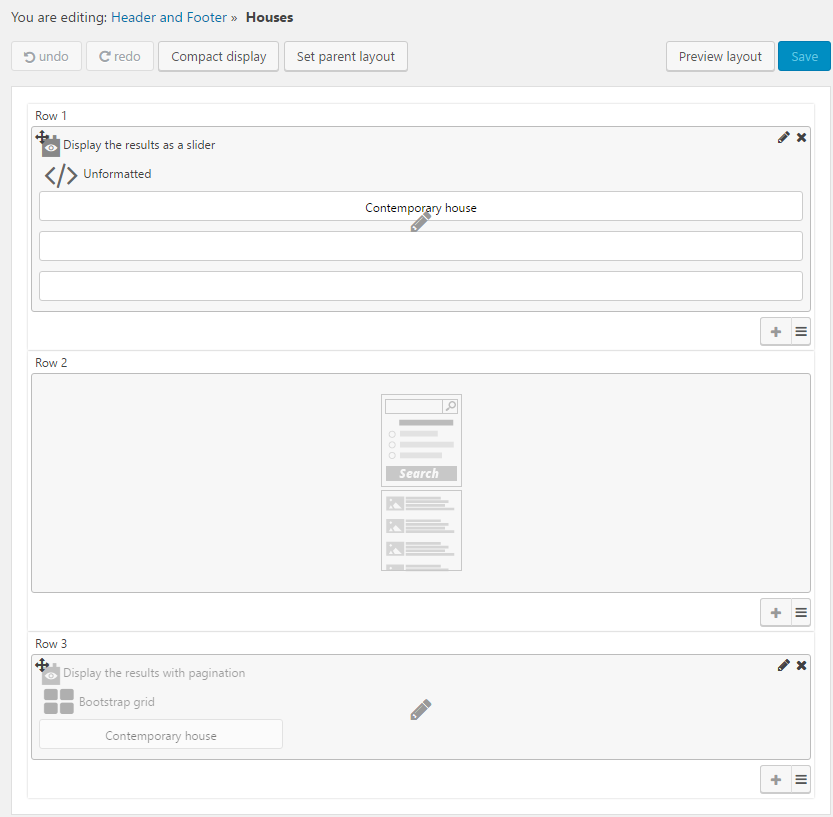Toggle Compact display mode
This screenshot has height=817, width=833.
218,57
